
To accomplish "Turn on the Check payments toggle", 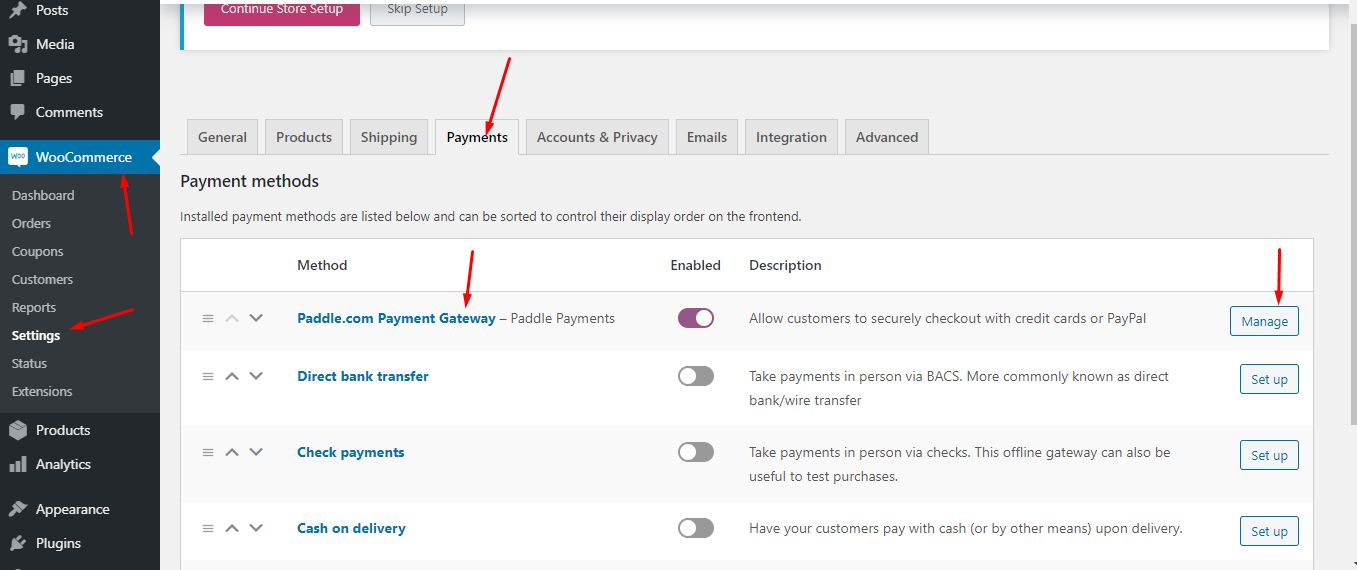I will coord(696,452).
